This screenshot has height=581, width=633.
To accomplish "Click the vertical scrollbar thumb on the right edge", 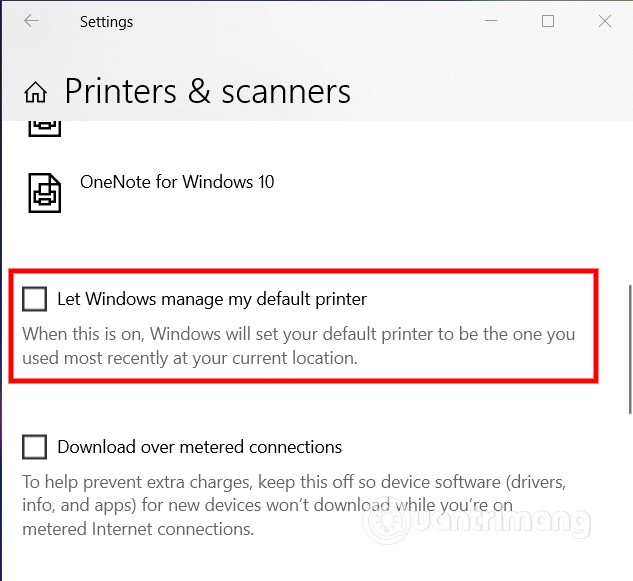I will point(630,349).
